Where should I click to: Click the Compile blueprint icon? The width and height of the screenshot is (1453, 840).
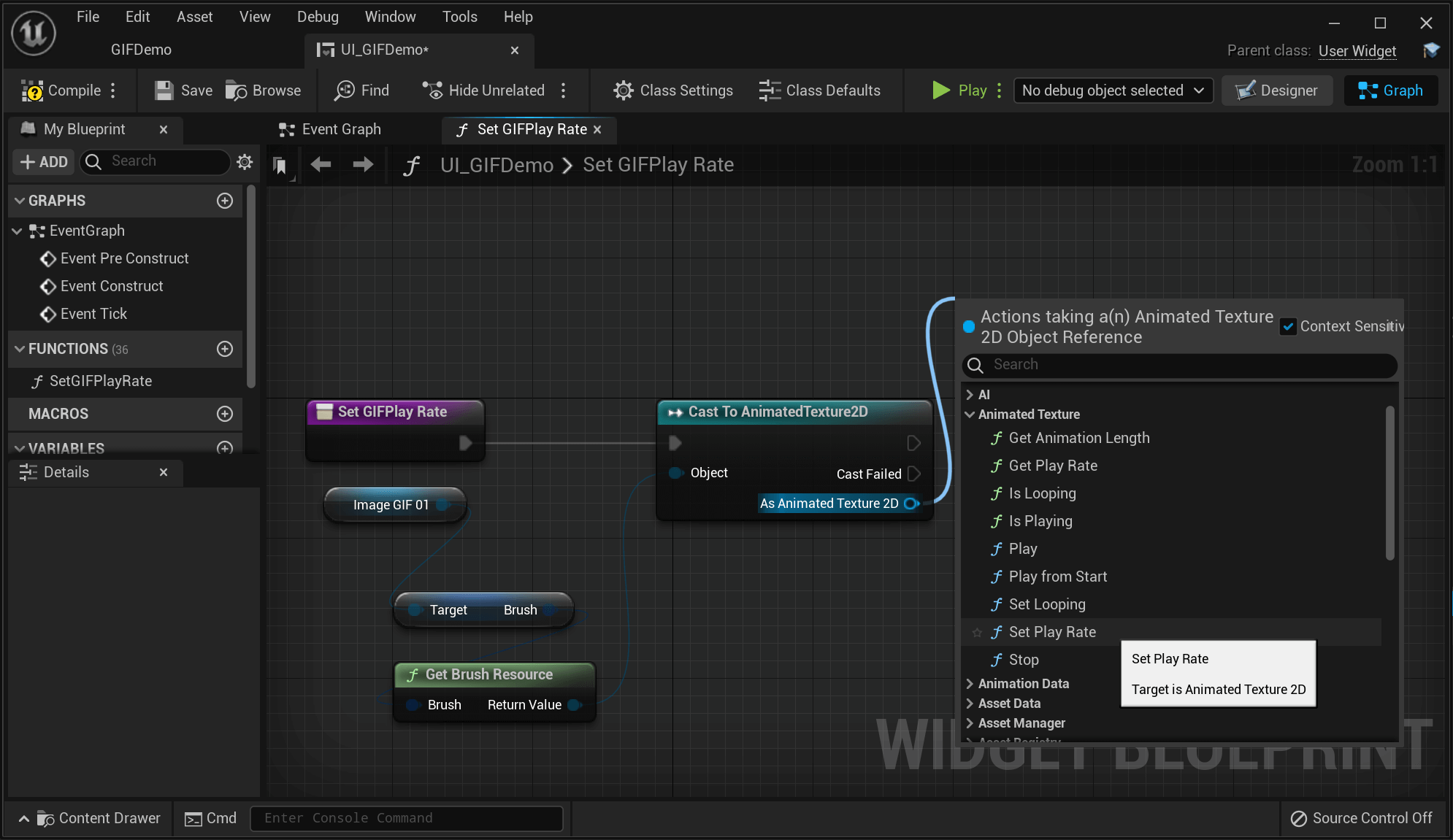point(33,90)
